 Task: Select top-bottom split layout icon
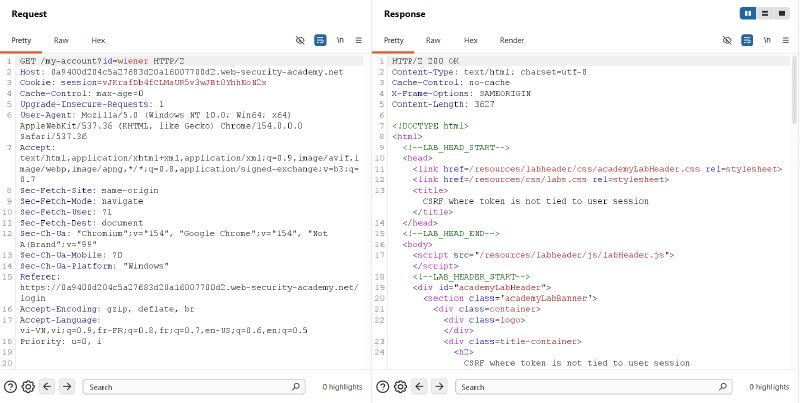pos(765,14)
